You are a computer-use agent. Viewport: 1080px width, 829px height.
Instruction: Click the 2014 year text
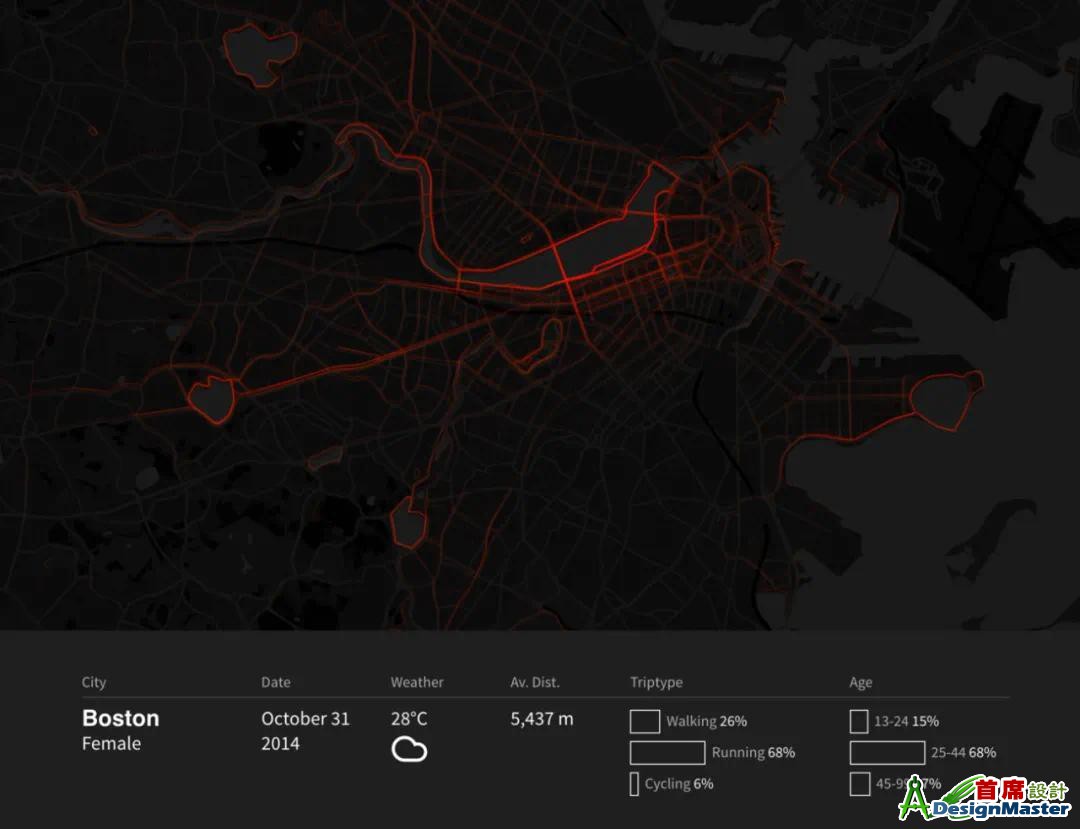280,744
